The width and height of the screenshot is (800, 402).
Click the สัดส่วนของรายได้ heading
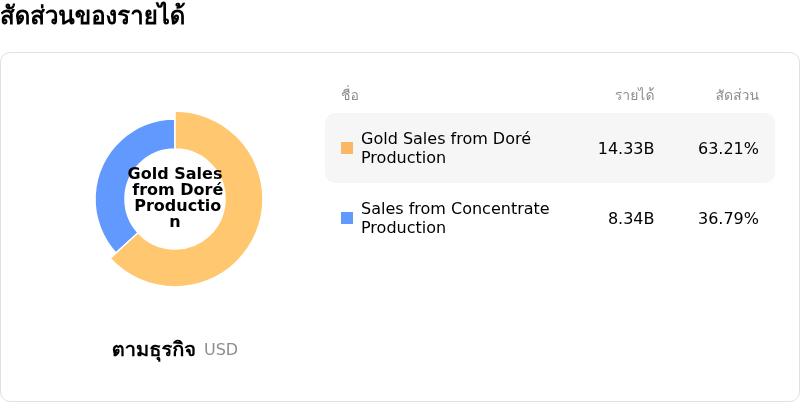tap(92, 17)
